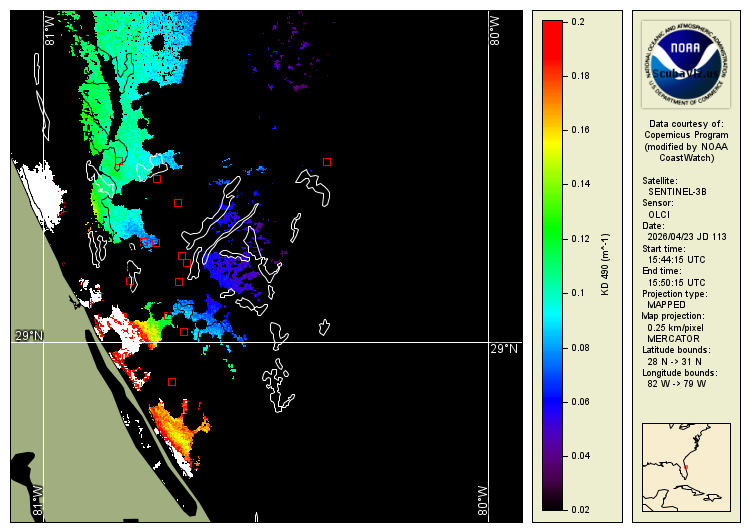Image resolution: width=750 pixels, height=532 pixels.
Task: Click the 2026/04/23 JD 113 date value
Action: (x=687, y=237)
